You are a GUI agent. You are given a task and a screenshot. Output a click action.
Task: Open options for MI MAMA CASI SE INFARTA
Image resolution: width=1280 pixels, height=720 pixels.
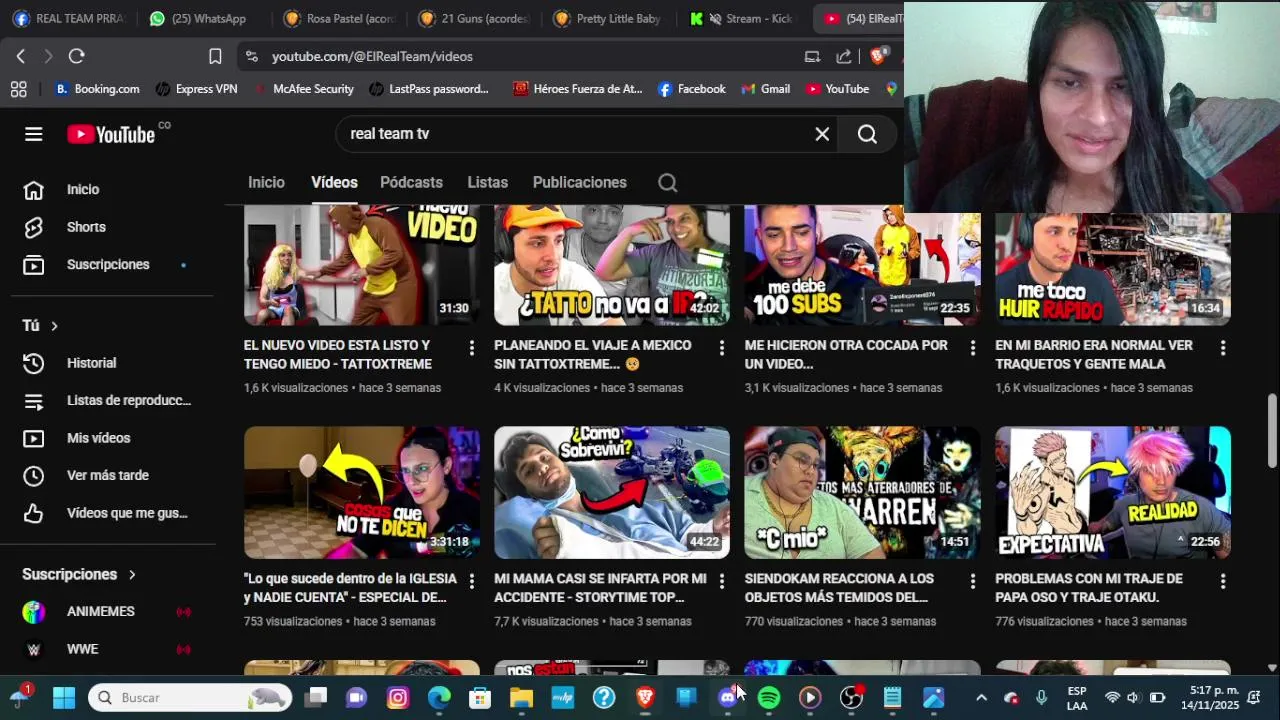tap(721, 581)
